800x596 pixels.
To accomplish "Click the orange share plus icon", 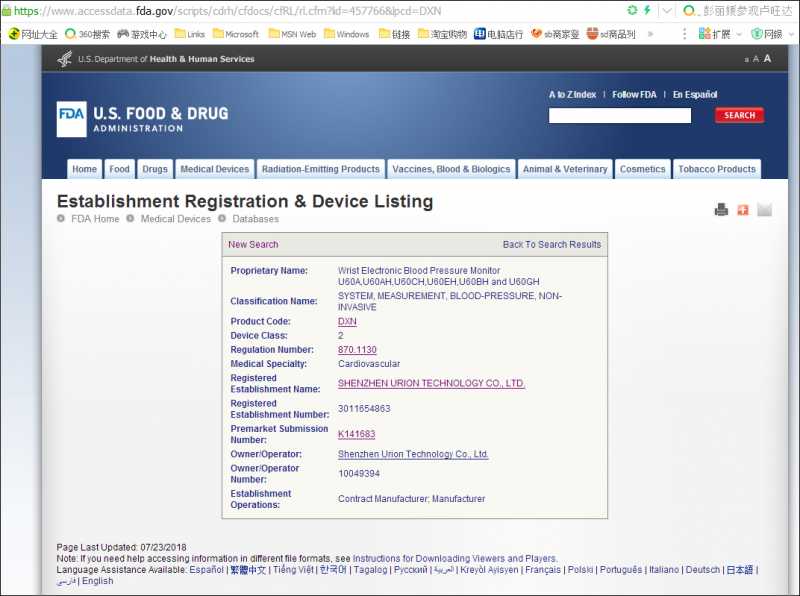I will (743, 209).
